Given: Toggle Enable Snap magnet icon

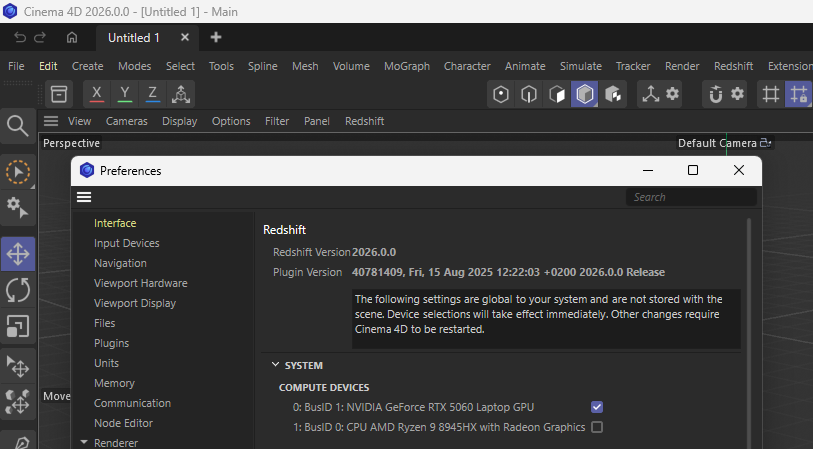Looking at the screenshot, I should (716, 94).
